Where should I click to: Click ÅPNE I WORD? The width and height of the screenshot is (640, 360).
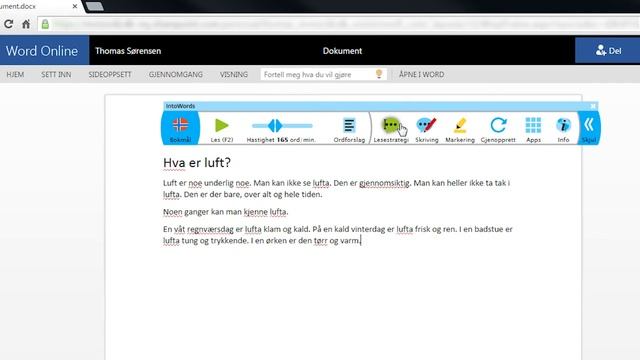click(421, 75)
